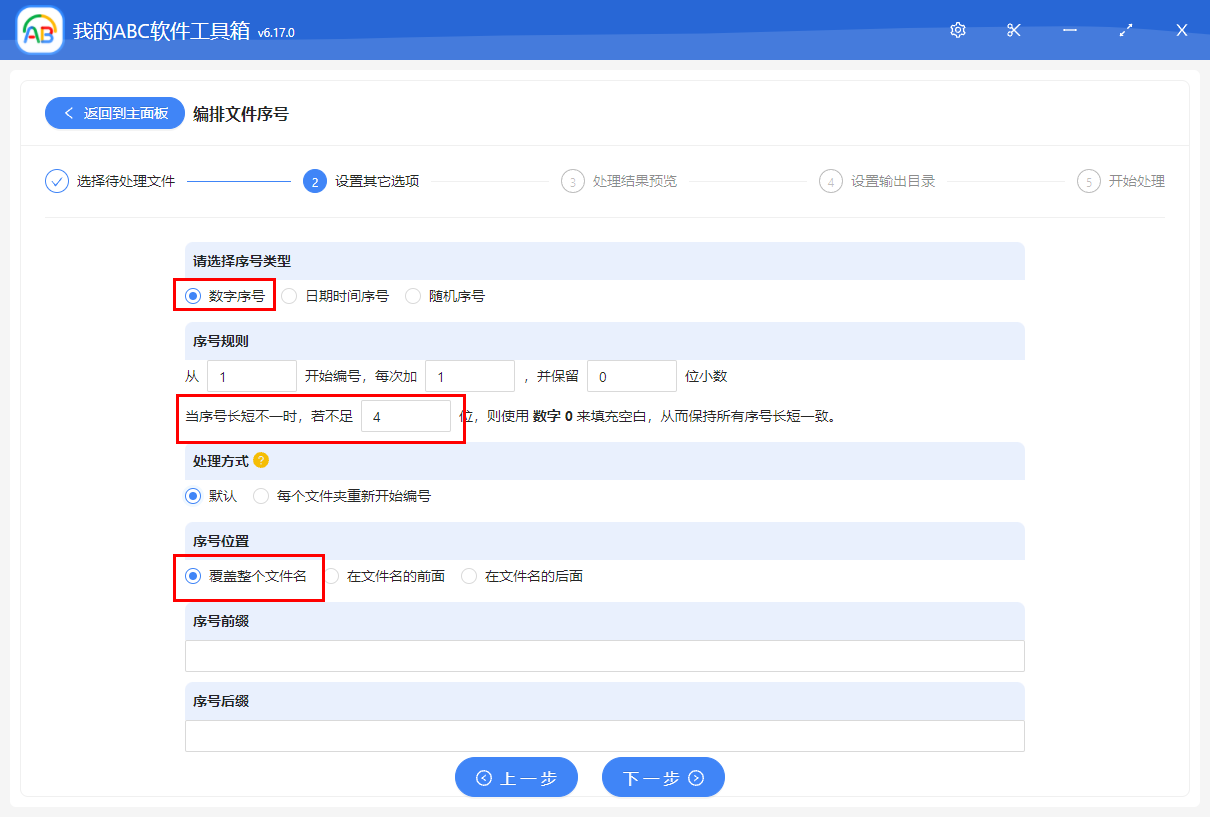Click the checkmark icon on step 选择待处理文件
This screenshot has height=817, width=1210.
tap(56, 181)
